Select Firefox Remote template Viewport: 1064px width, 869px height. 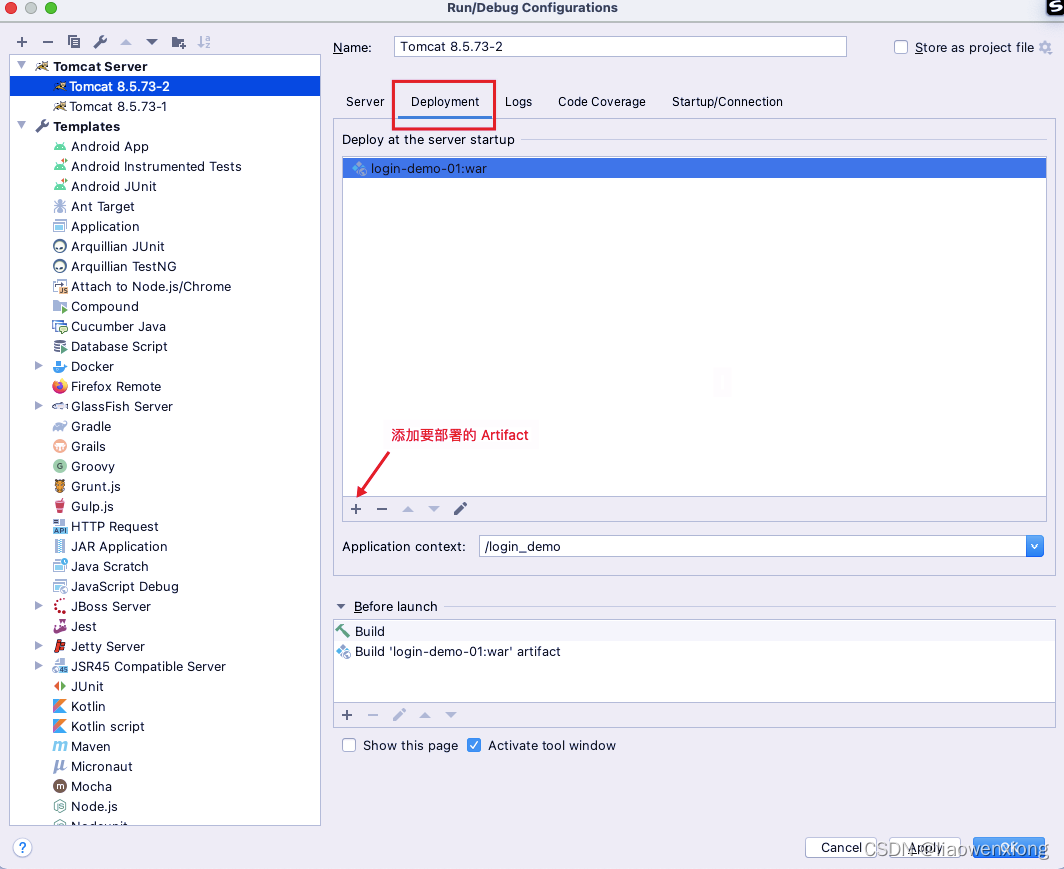pyautogui.click(x=107, y=387)
